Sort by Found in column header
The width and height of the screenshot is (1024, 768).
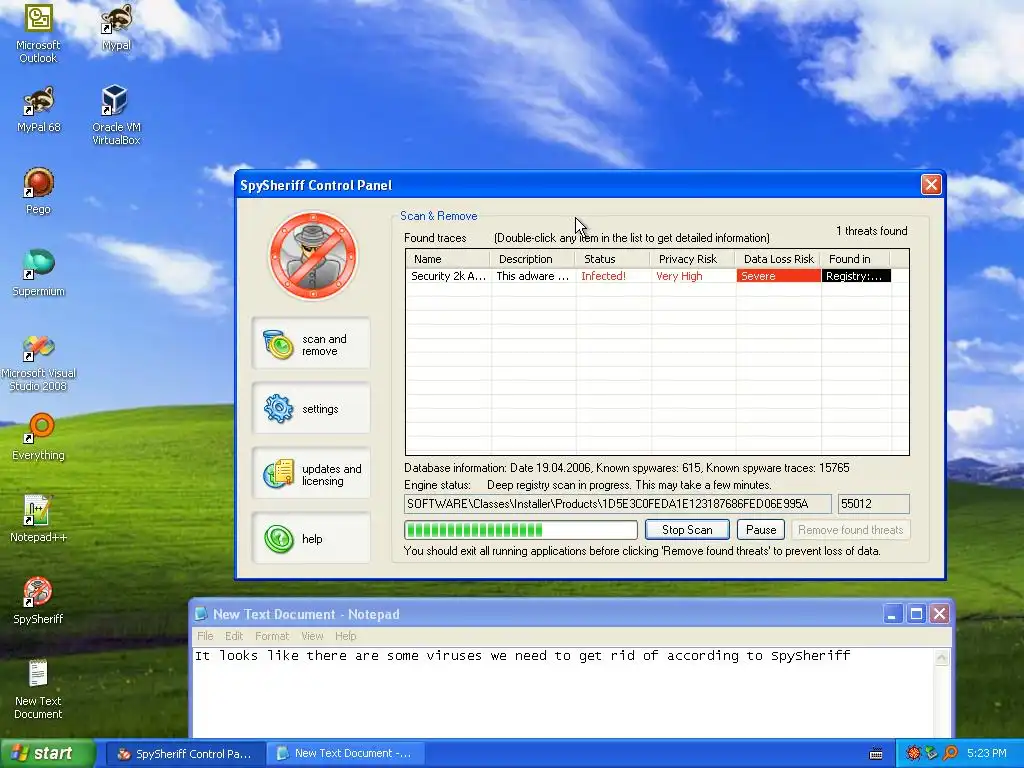(x=856, y=259)
